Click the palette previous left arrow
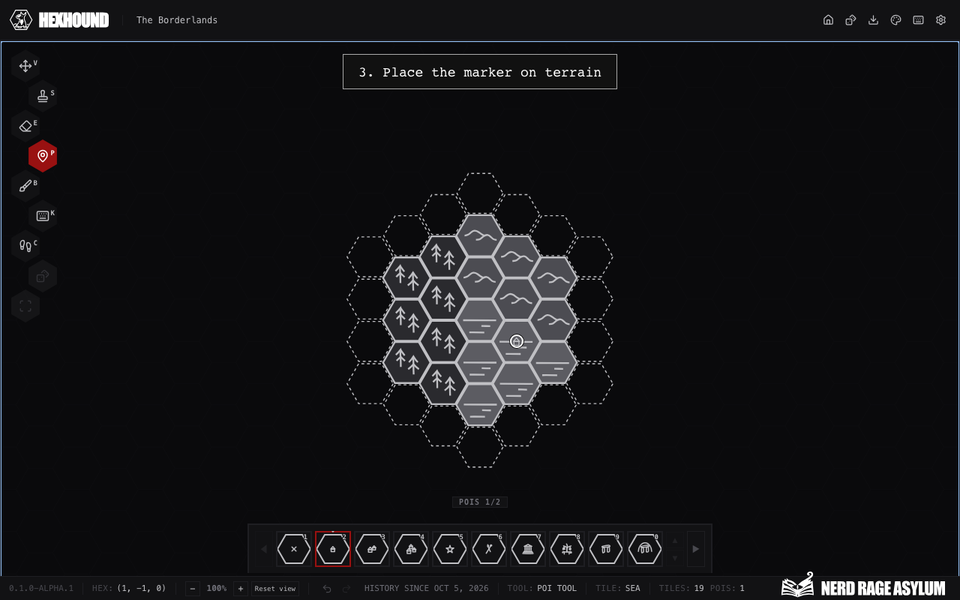 [x=264, y=549]
